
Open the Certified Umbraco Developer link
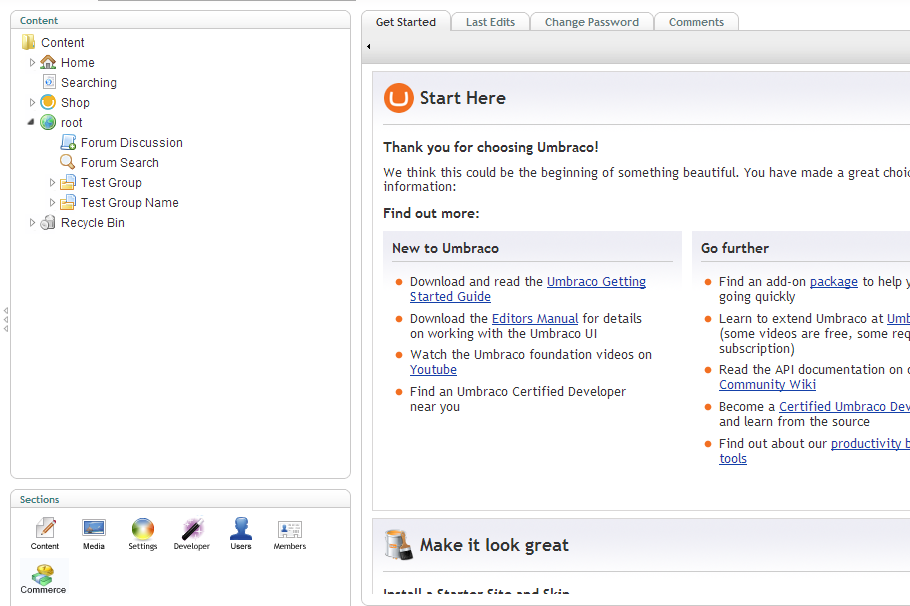point(844,406)
